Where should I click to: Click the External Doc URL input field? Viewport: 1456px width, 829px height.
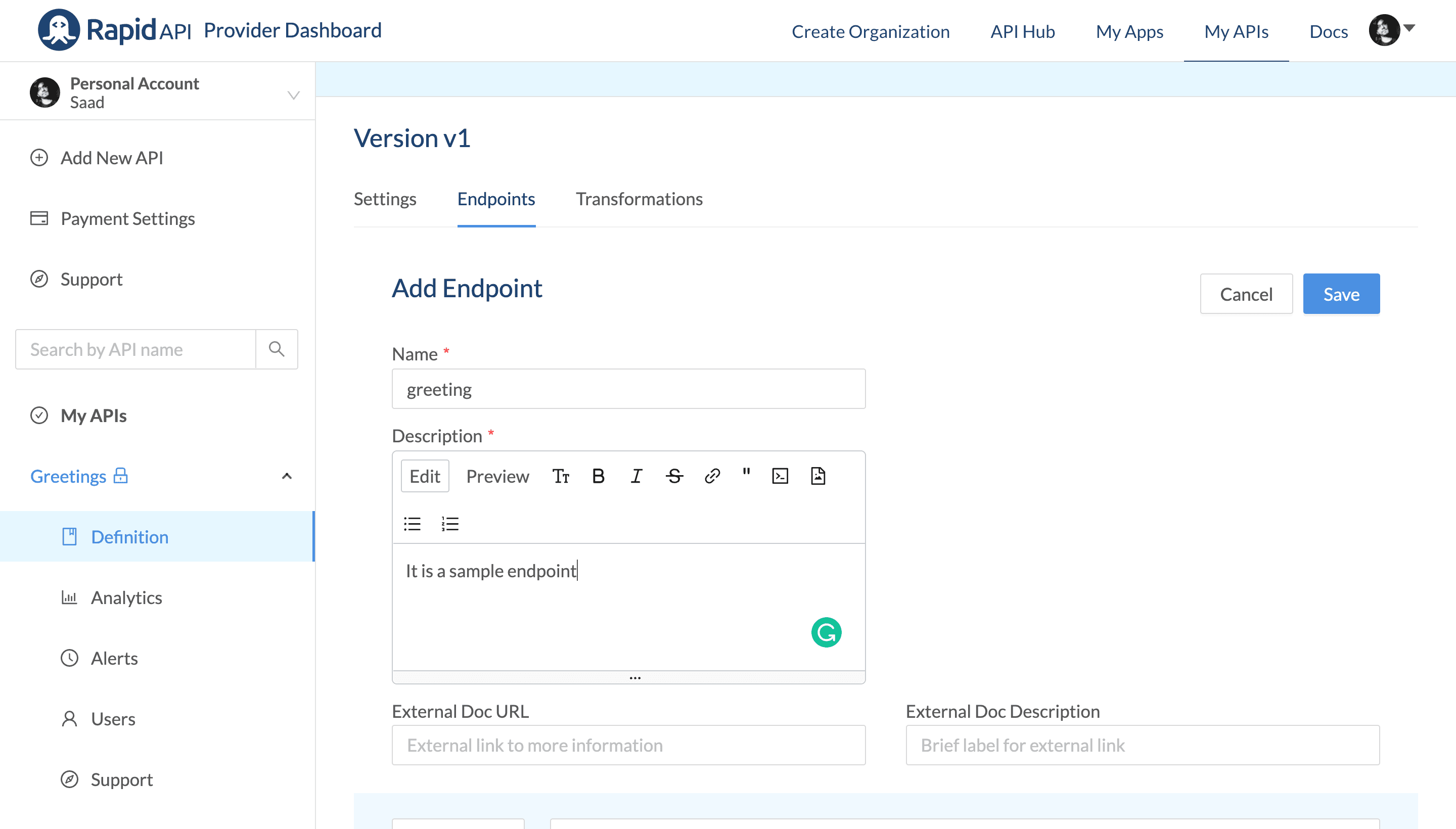tap(629, 745)
